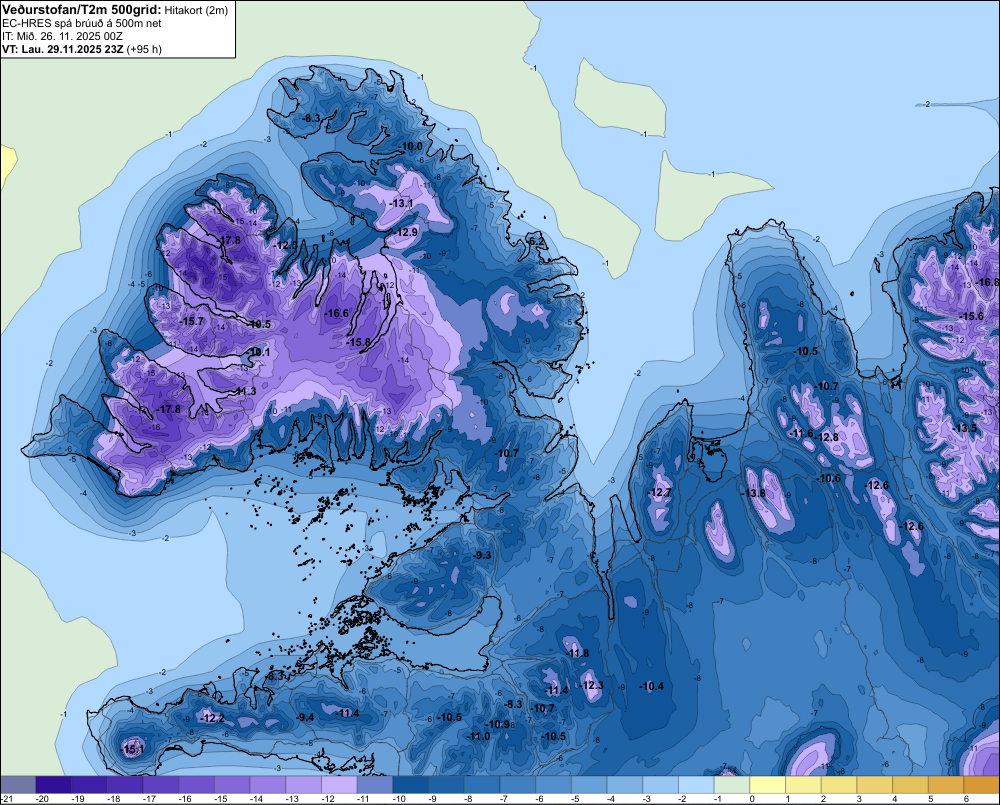Click the -10.1 temperature label
This screenshot has height=805, width=1000.
coord(259,352)
